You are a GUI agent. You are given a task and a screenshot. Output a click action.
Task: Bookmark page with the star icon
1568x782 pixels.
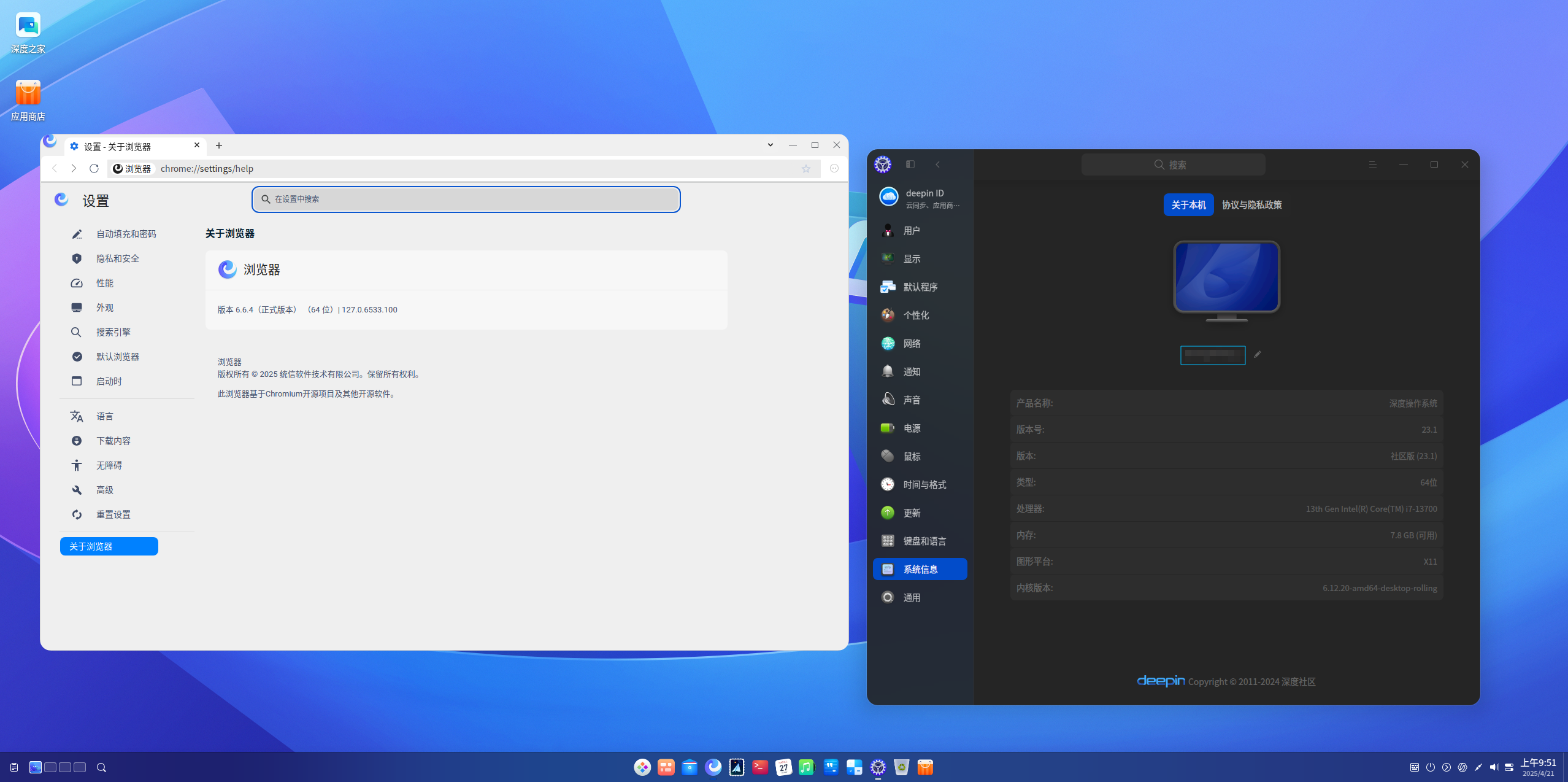point(805,168)
